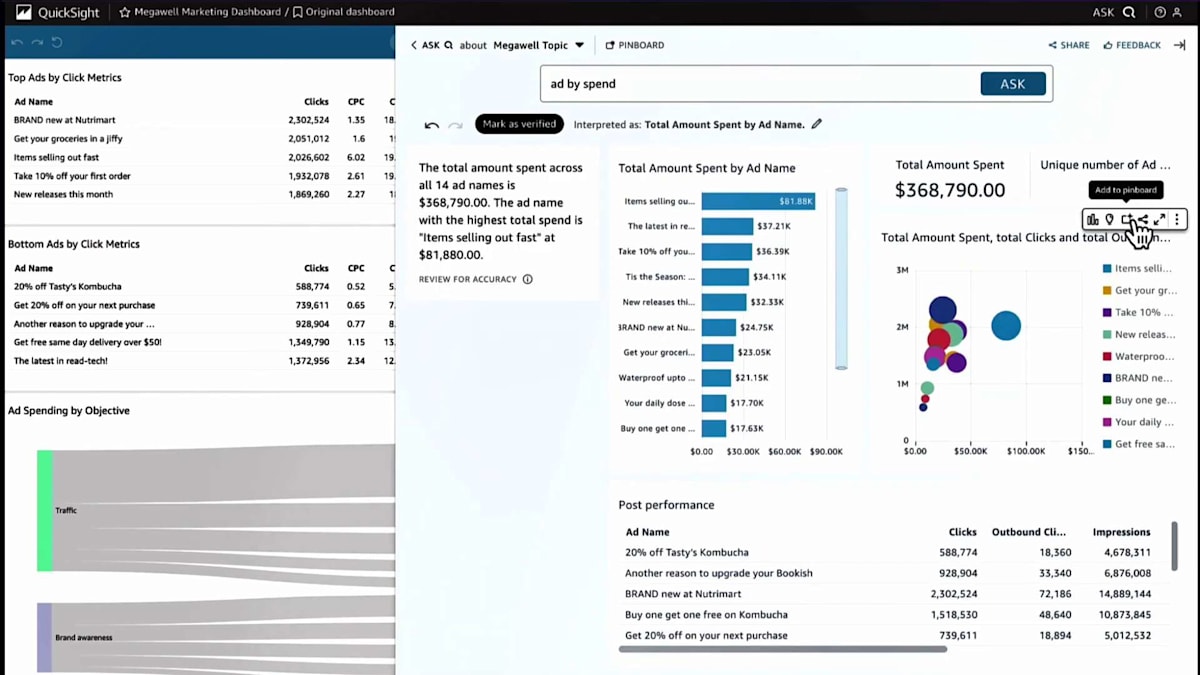
Task: Undo the question in Q panel
Action: click(x=432, y=125)
